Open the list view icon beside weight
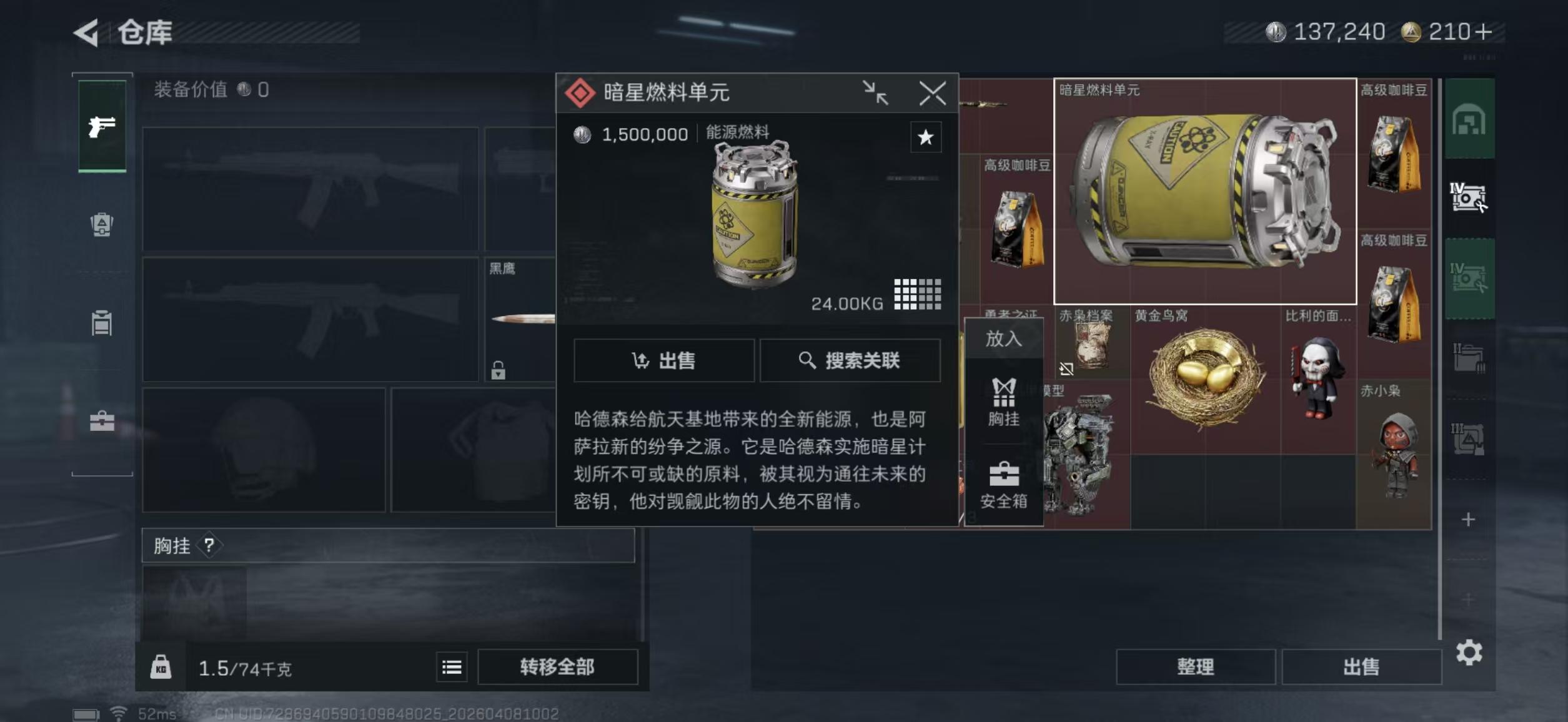Viewport: 1568px width, 722px height. coord(452,667)
